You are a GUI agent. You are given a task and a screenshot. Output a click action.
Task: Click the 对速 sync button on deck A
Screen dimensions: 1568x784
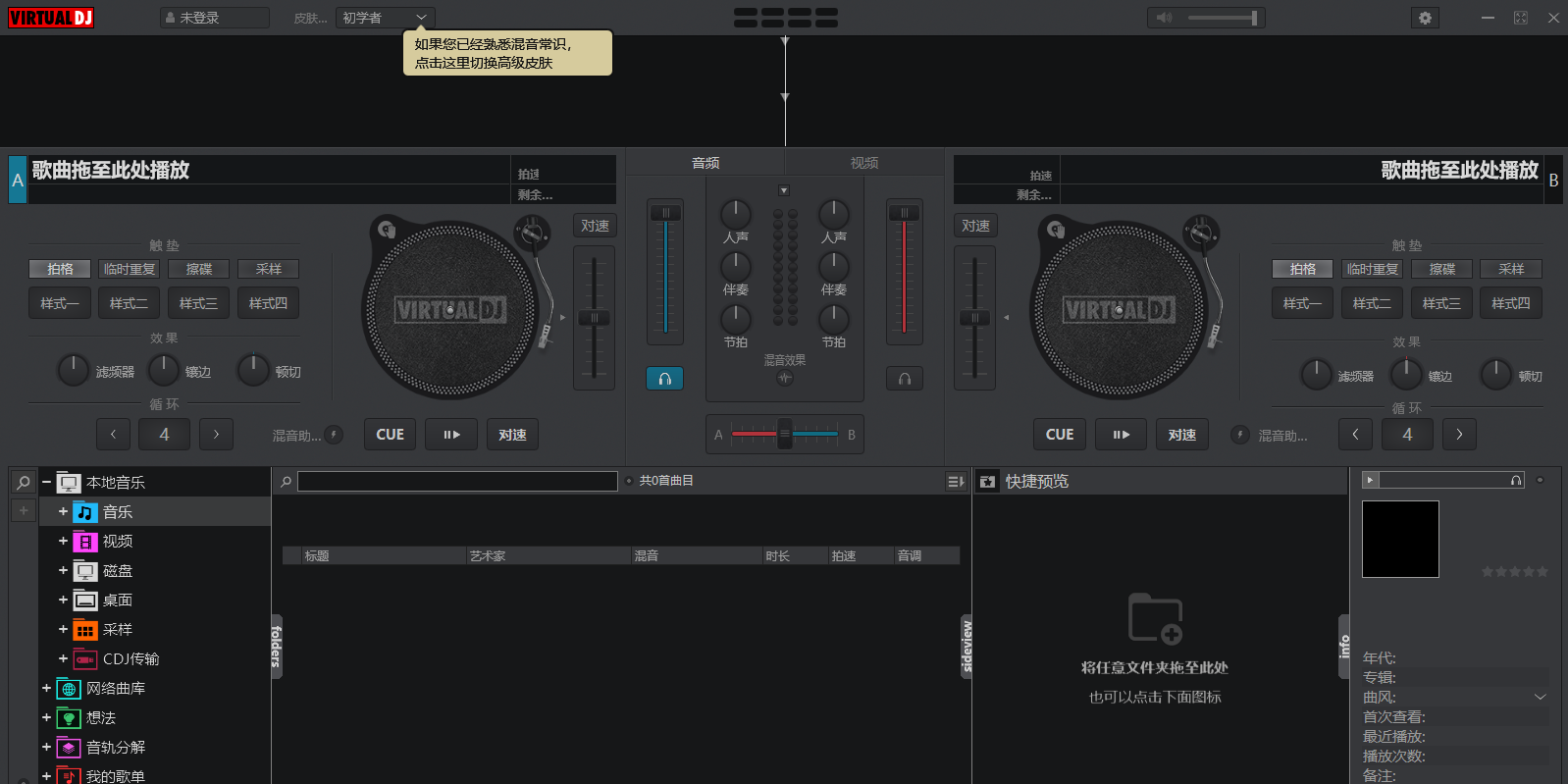[512, 435]
